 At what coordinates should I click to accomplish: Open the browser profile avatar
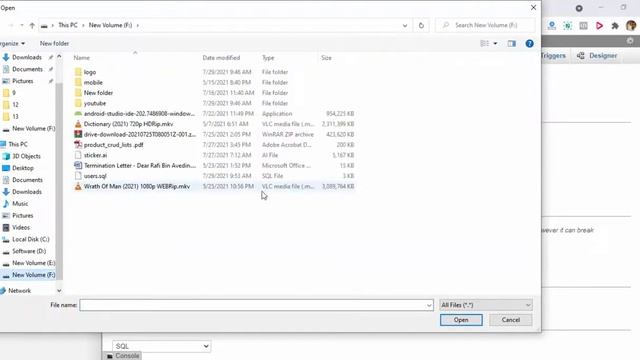[631, 25]
